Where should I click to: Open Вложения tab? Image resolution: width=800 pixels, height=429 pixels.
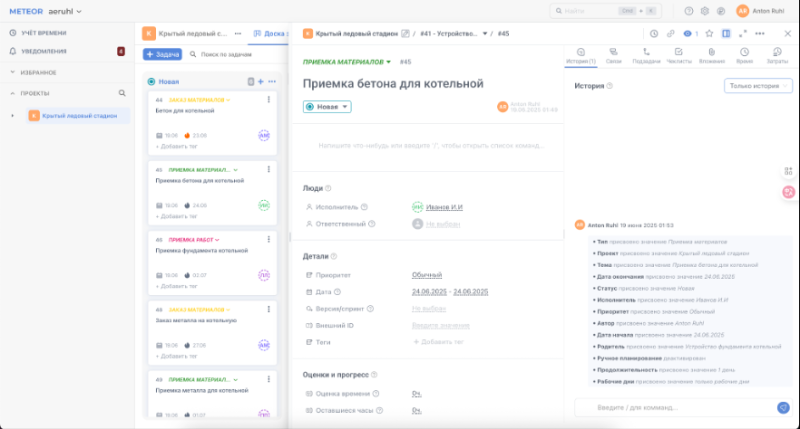[712, 56]
